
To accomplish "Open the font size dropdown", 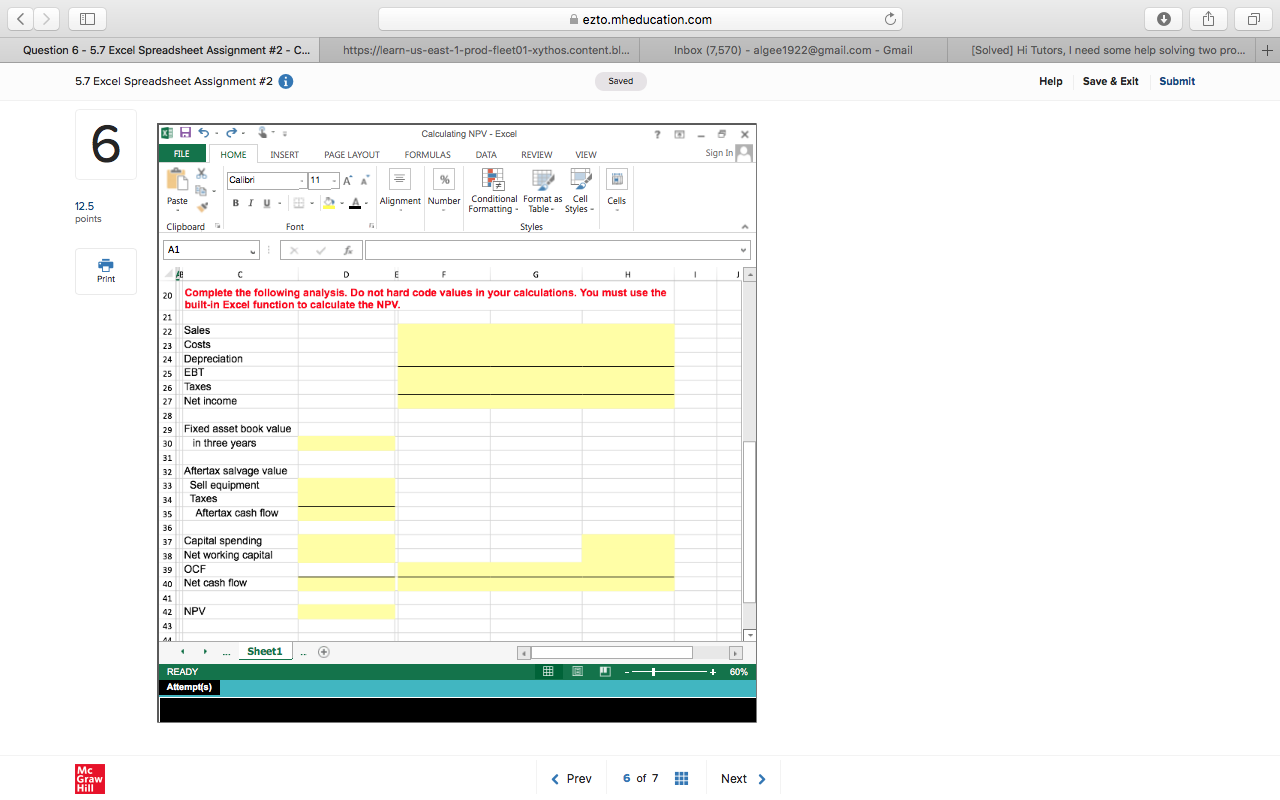I will coord(332,180).
